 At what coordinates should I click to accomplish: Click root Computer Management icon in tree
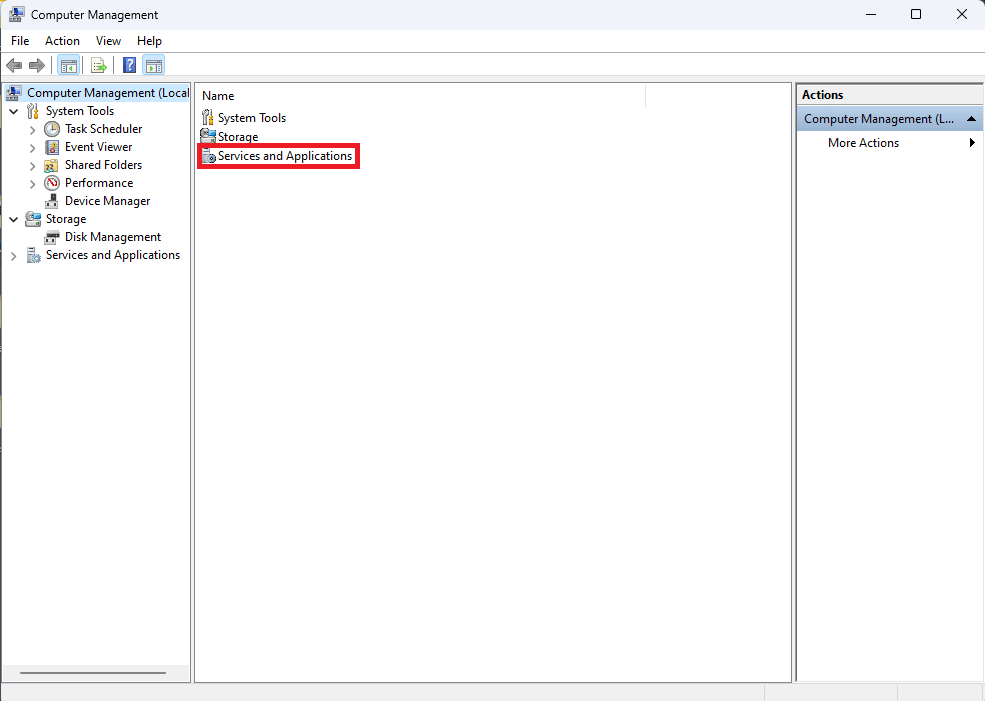[x=14, y=93]
